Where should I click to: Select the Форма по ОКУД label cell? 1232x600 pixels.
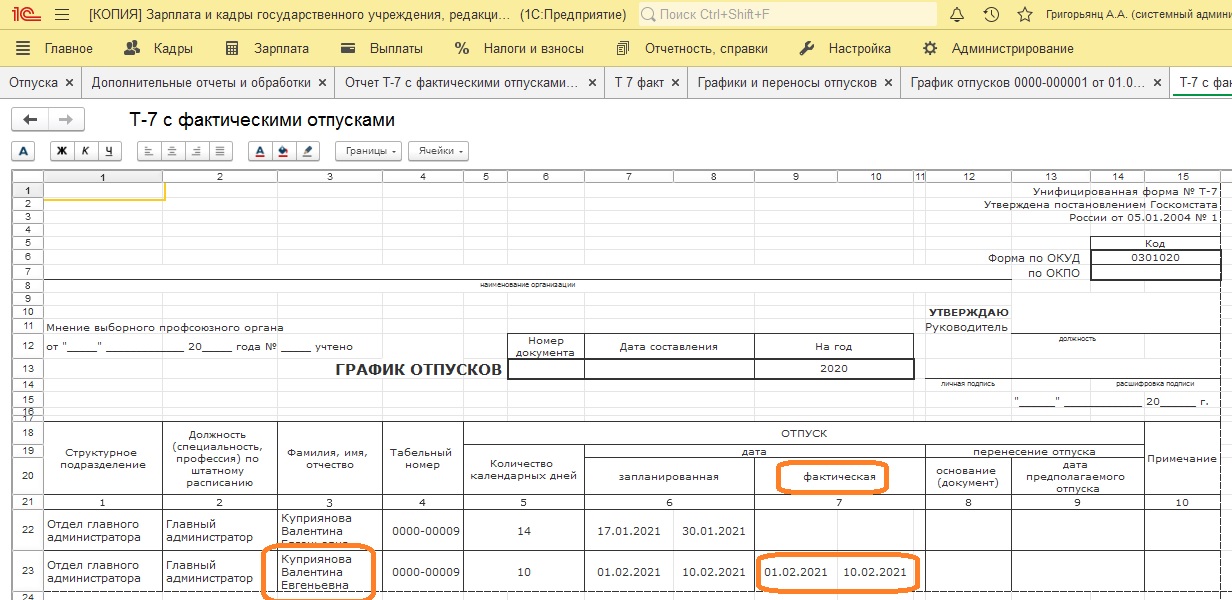coord(1034,257)
